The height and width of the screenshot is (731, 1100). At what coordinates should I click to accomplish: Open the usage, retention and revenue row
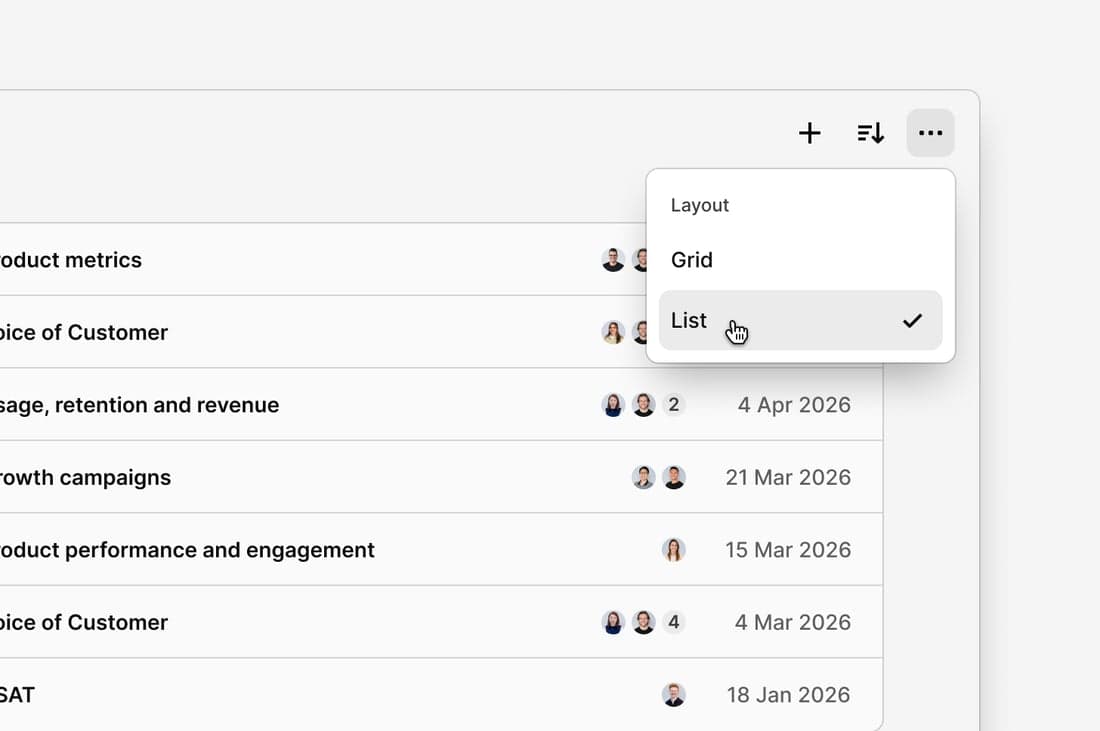(441, 405)
